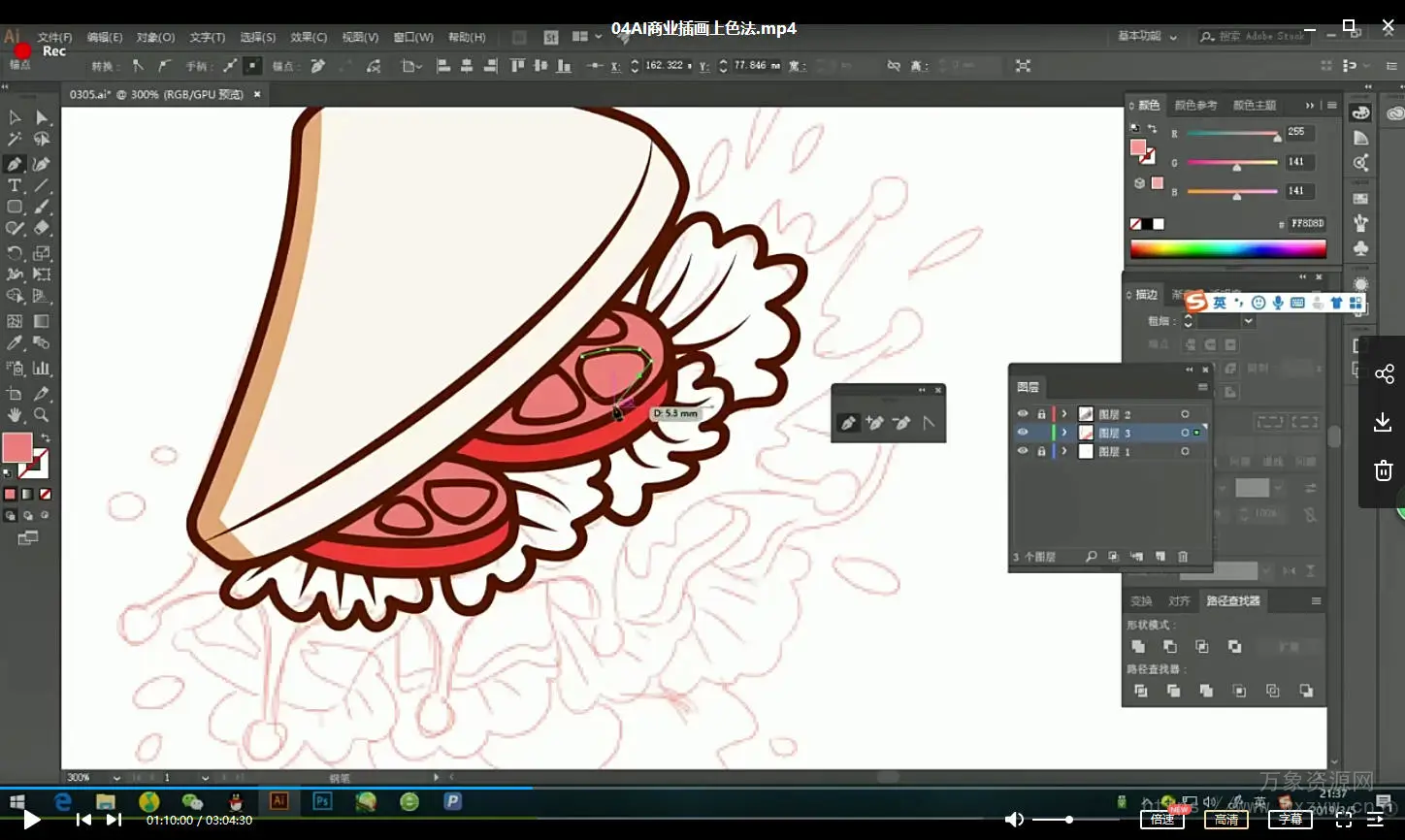Open the zoom level dropdown at 300%
The width and height of the screenshot is (1405, 840).
116,778
